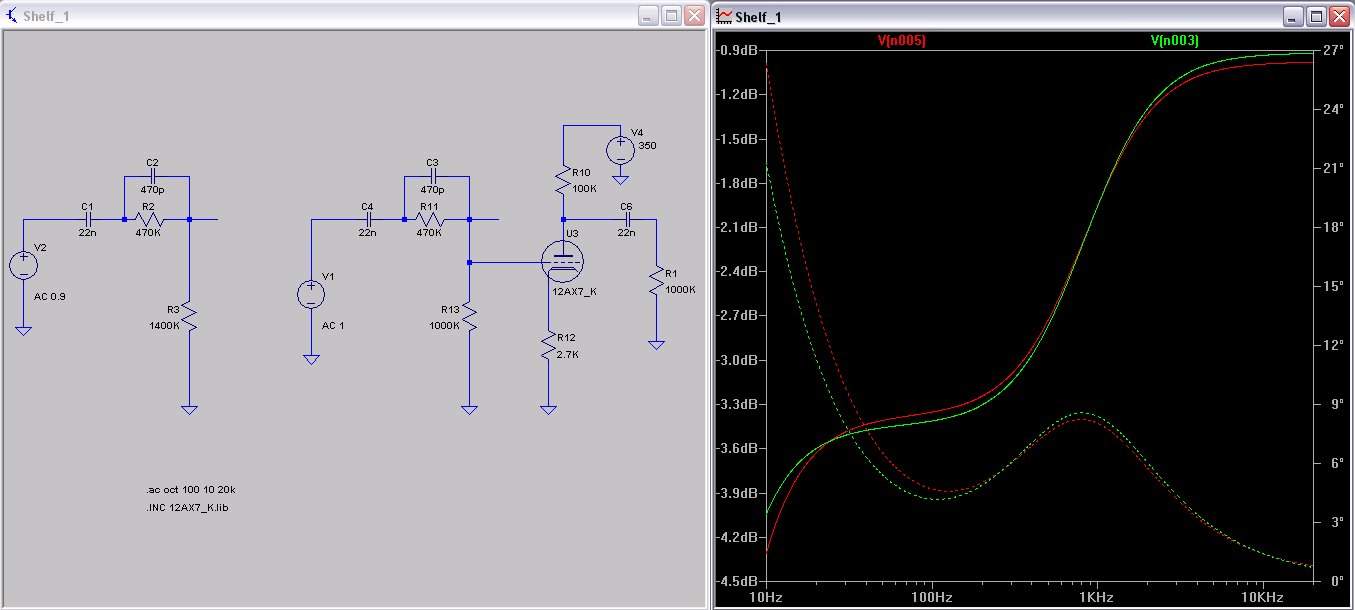The height and width of the screenshot is (610, 1355).
Task: Open waveform window system menu icon
Action: pos(723,16)
